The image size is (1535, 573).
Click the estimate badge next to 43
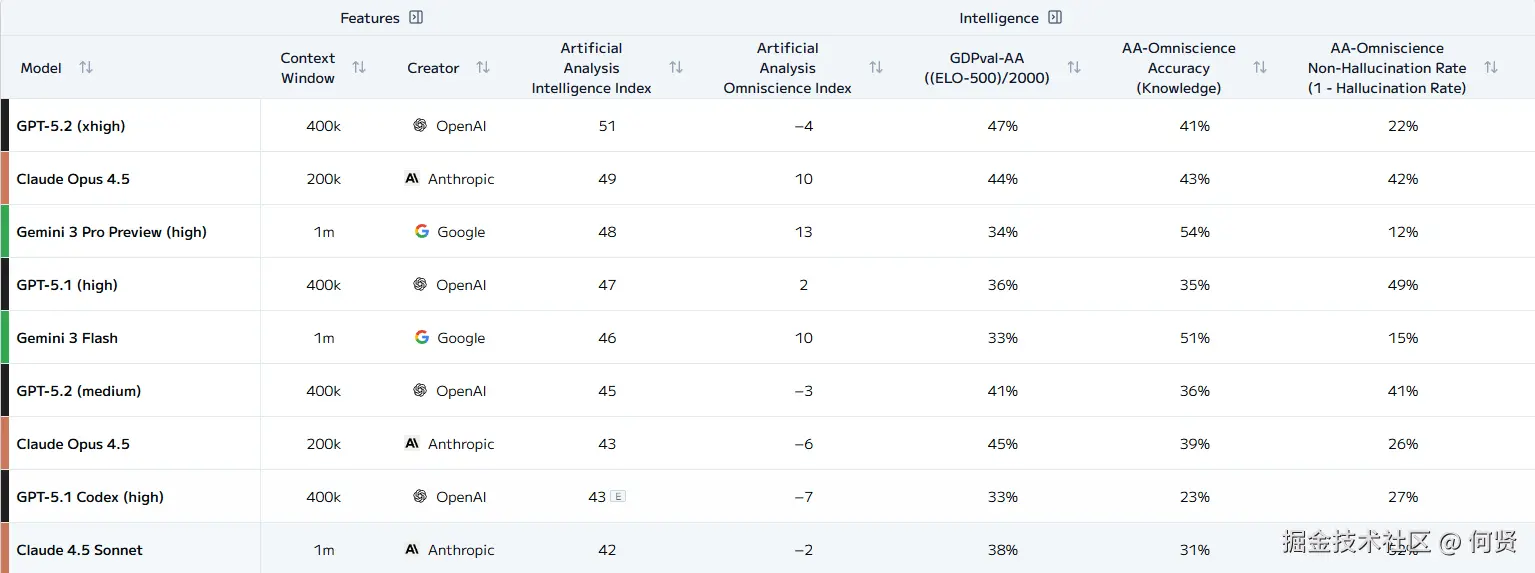[x=618, y=497]
